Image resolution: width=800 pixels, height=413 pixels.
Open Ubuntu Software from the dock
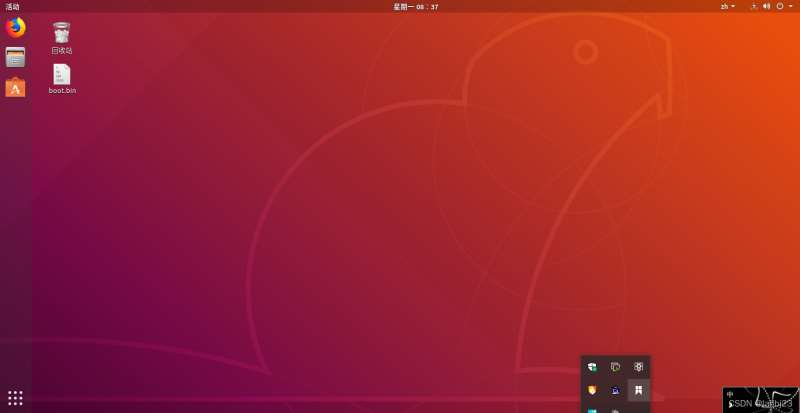(x=15, y=87)
